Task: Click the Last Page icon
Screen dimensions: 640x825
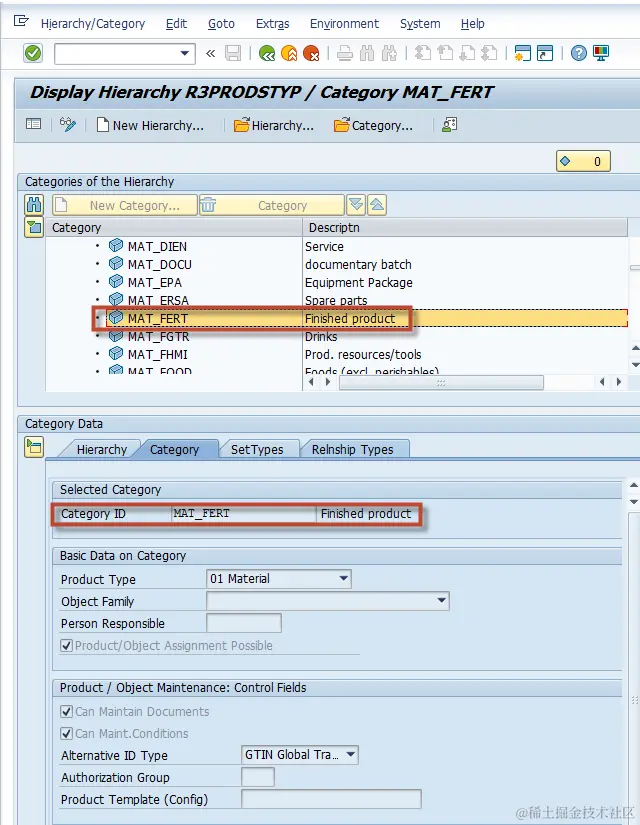Action: pos(489,53)
